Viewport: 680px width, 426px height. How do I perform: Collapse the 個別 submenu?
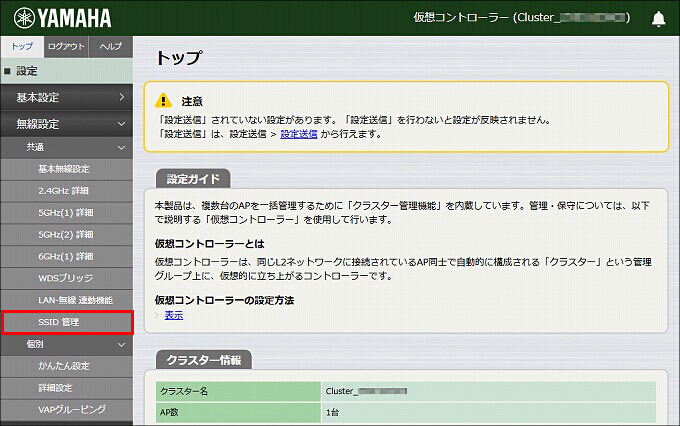tap(67, 344)
